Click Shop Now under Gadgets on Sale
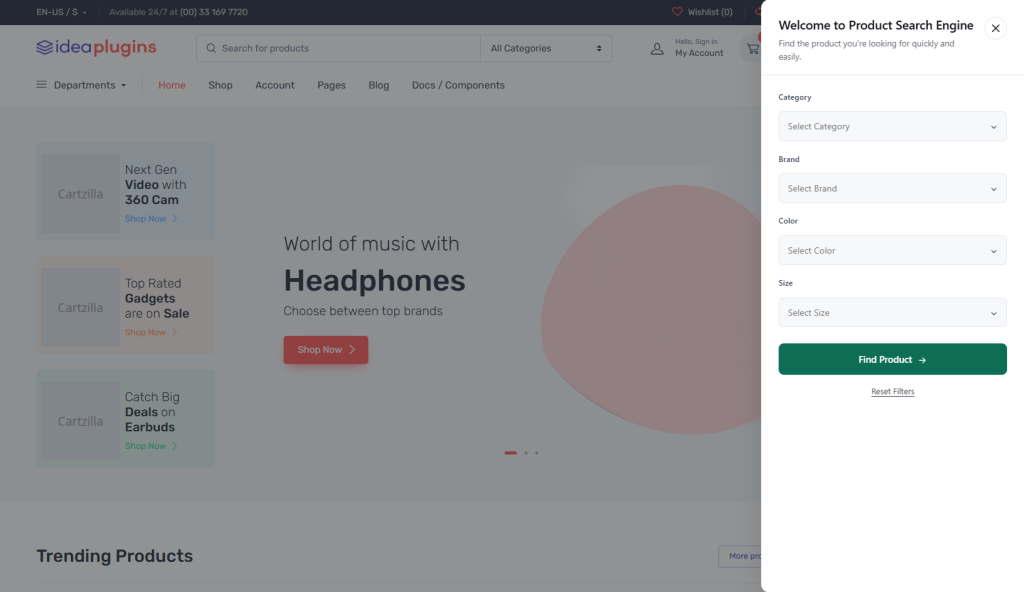 pos(151,333)
